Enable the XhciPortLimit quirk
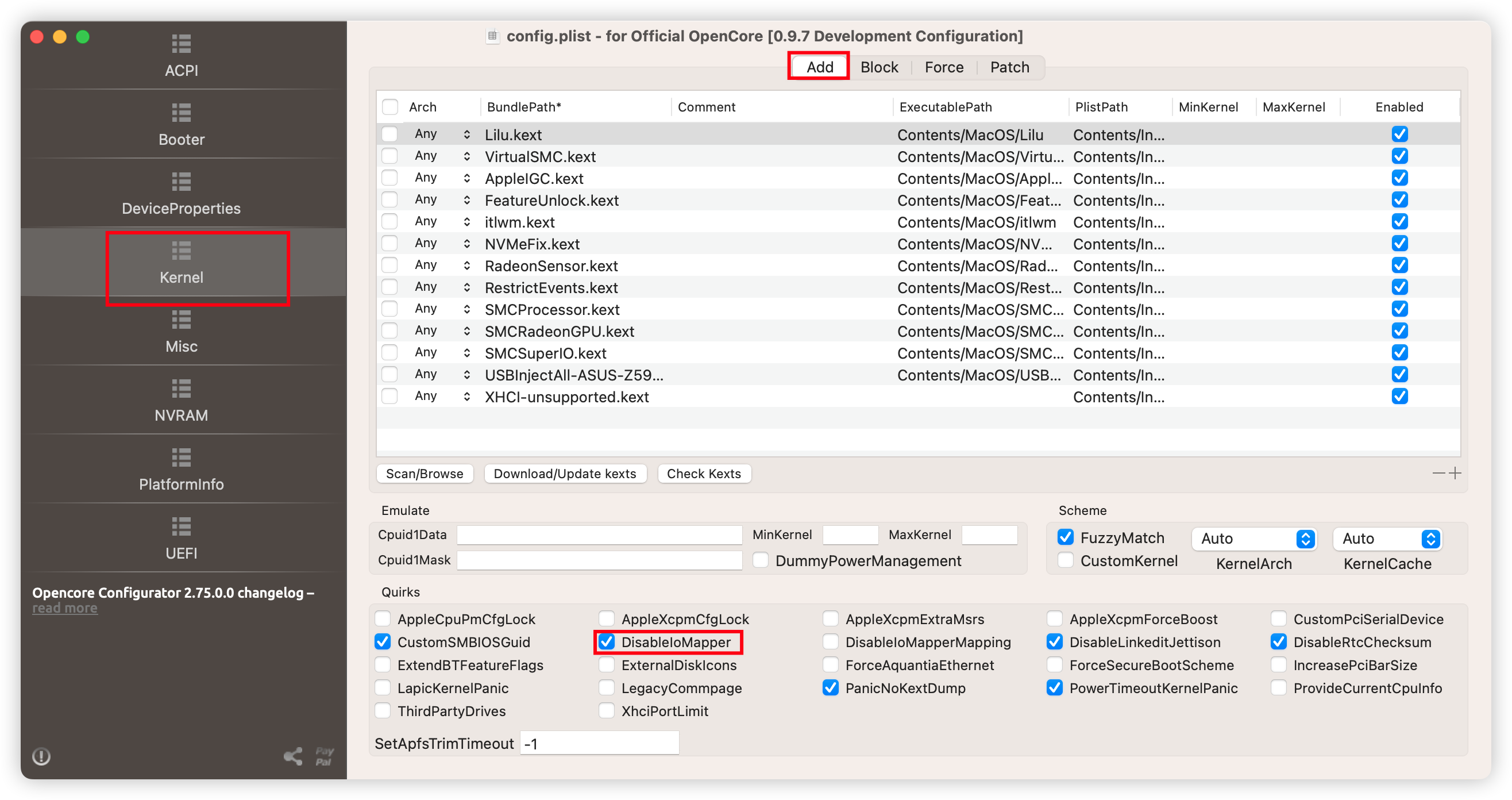Screen dimensions: 1512x800 tap(606, 711)
